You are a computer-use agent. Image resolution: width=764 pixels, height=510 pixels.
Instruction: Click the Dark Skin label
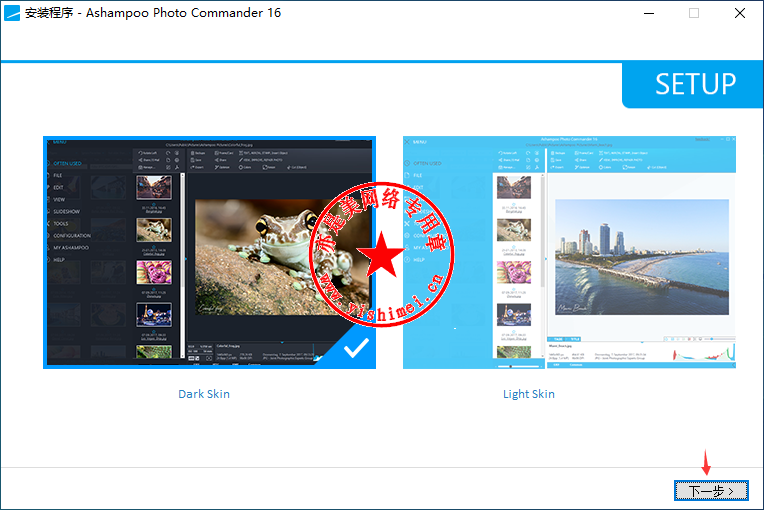[x=204, y=394]
